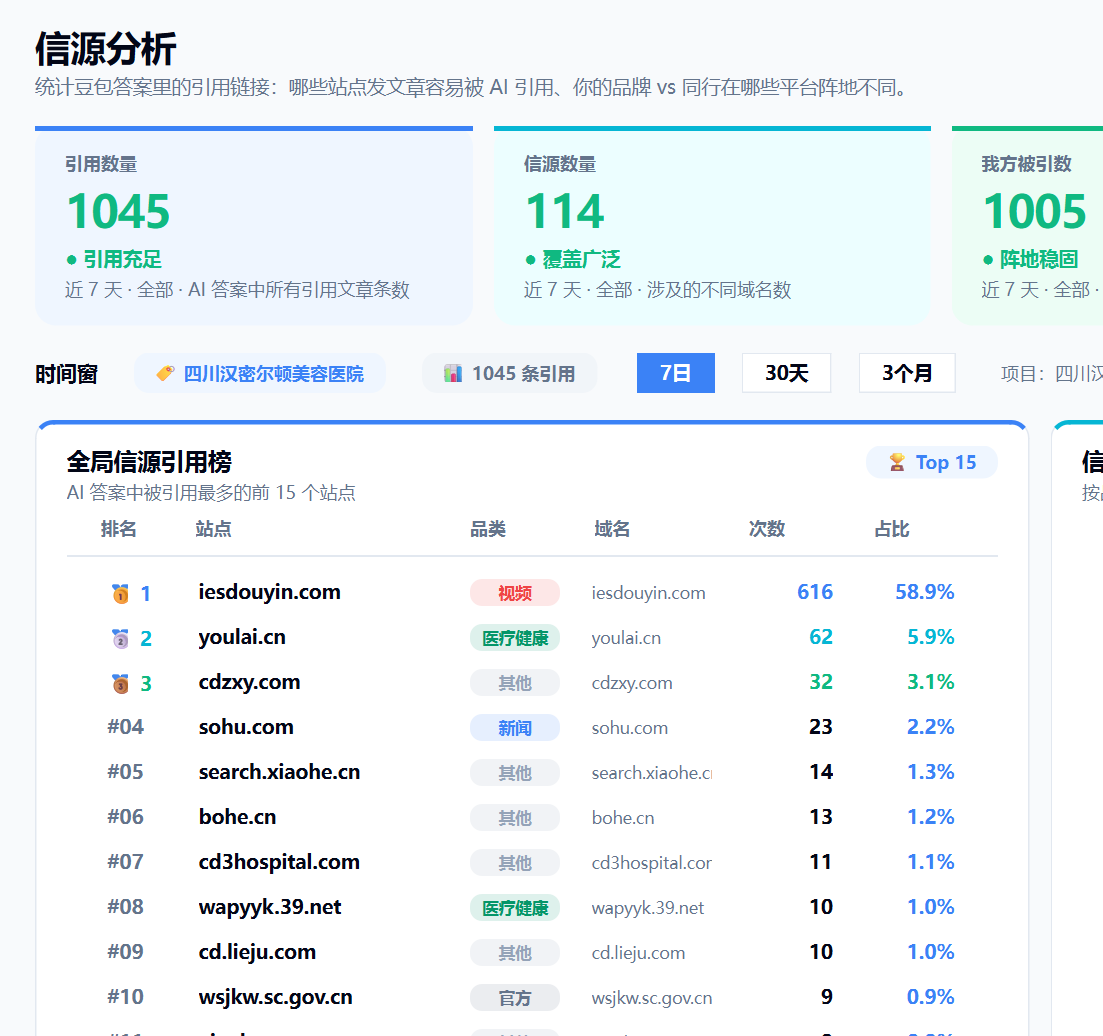The image size is (1103, 1036).
Task: Click the 四川汉密尔顿美容医院 project chip
Action: (x=260, y=373)
